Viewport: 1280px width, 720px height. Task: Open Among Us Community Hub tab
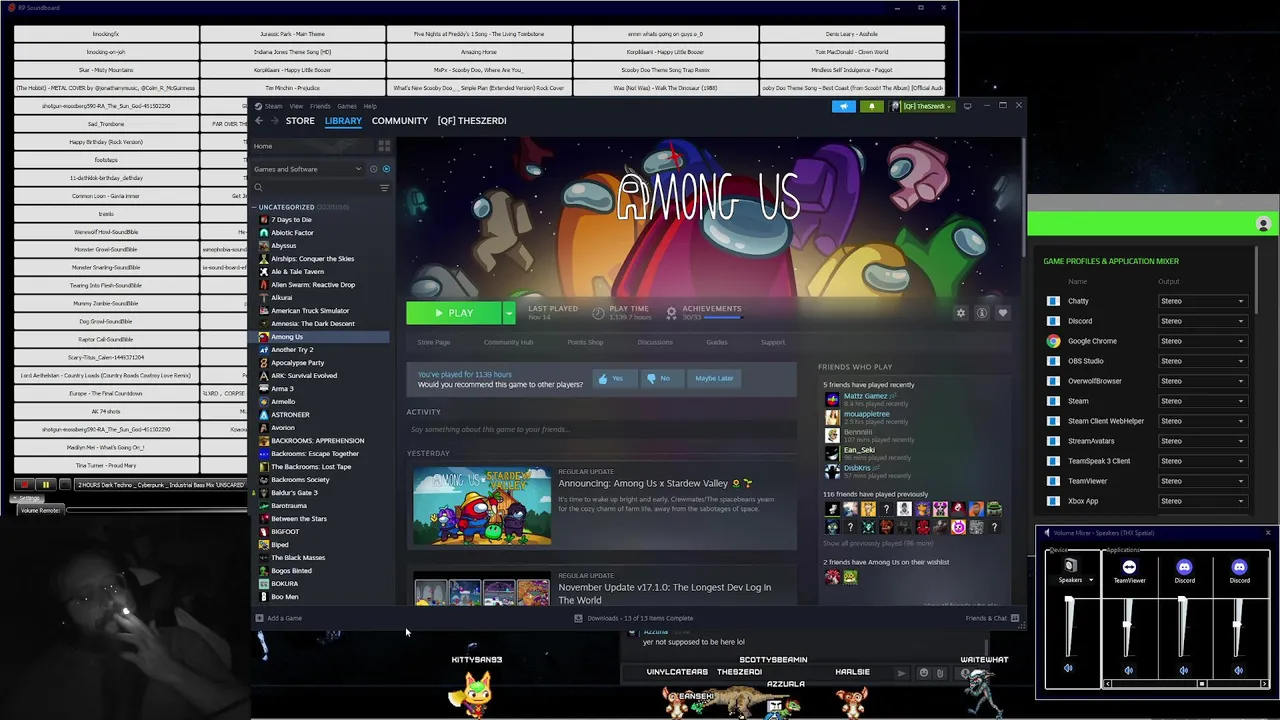click(508, 342)
